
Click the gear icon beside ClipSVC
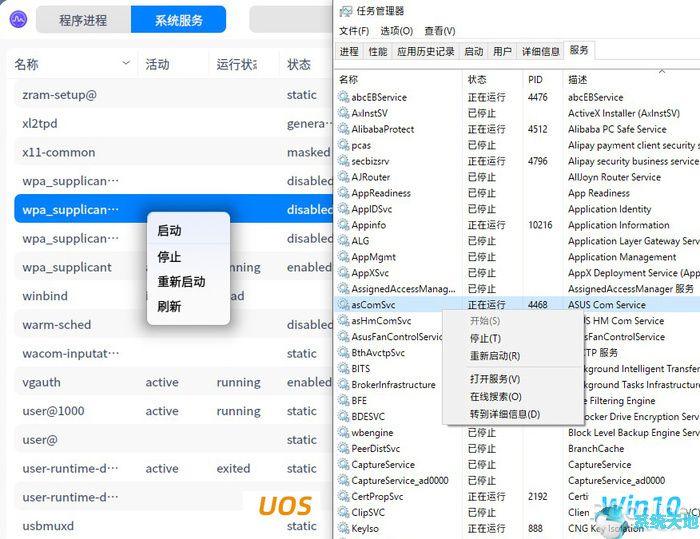343,512
